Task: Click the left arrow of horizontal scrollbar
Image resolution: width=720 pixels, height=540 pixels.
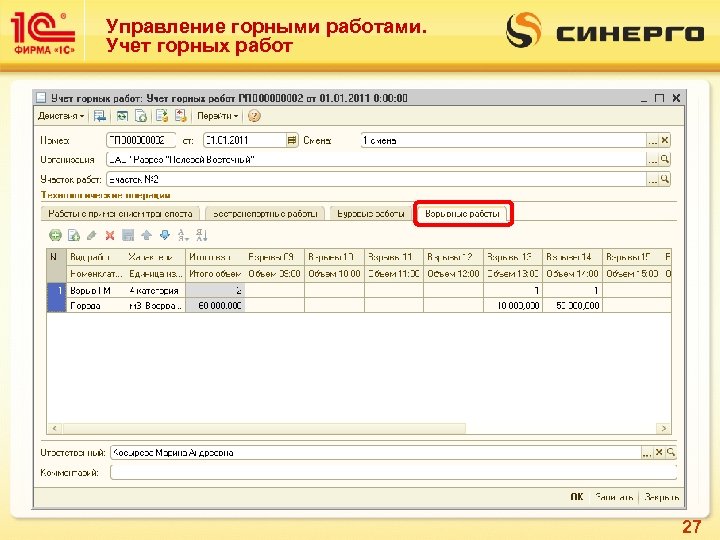Action: click(55, 428)
